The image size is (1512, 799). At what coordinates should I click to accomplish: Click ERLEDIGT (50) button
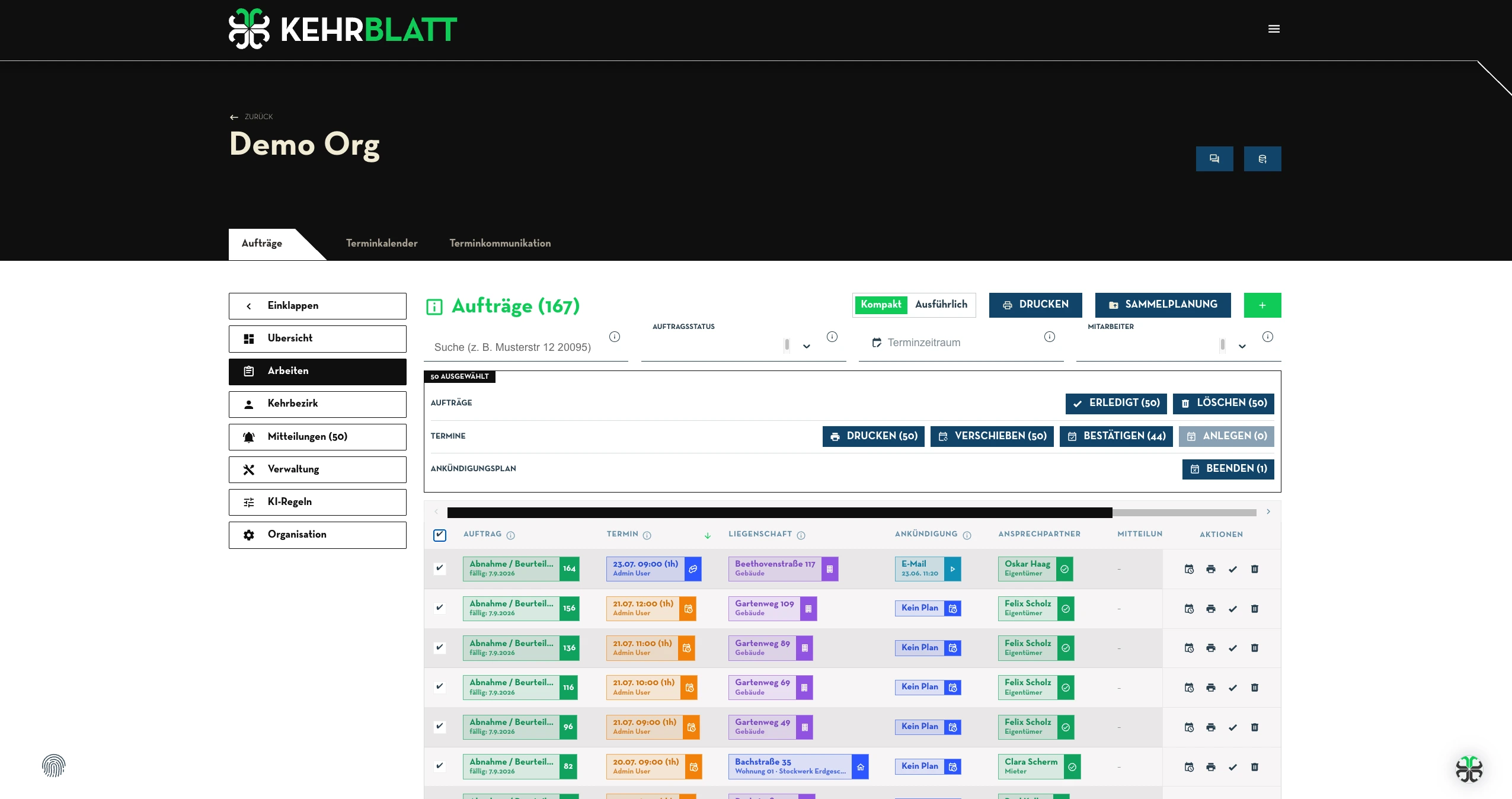pos(1116,403)
